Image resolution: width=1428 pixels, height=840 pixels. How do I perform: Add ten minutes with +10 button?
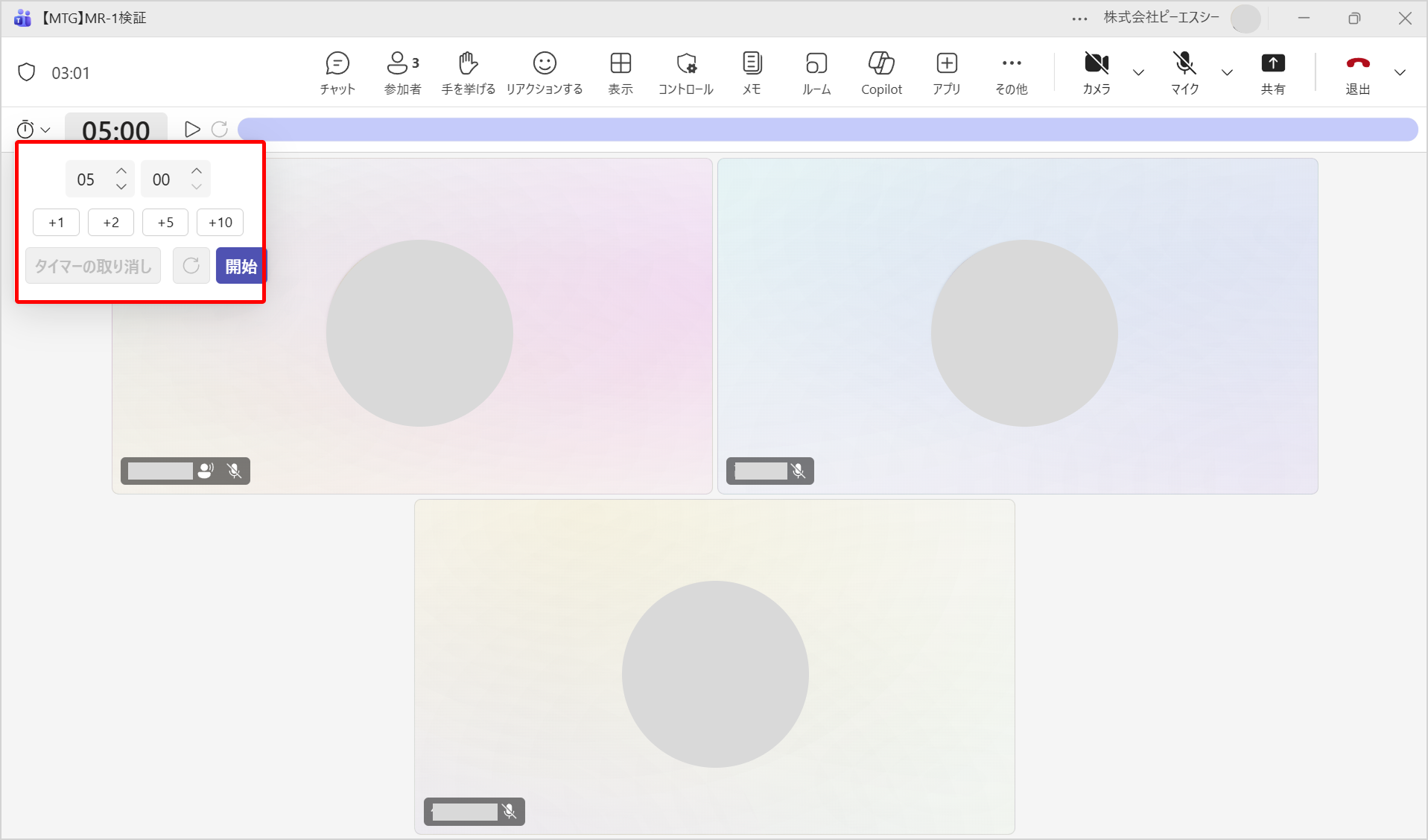pyautogui.click(x=220, y=223)
